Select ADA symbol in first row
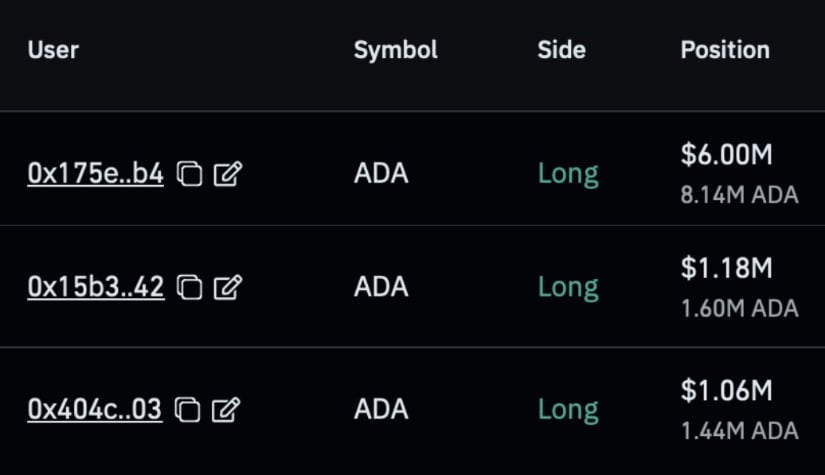 (x=381, y=173)
